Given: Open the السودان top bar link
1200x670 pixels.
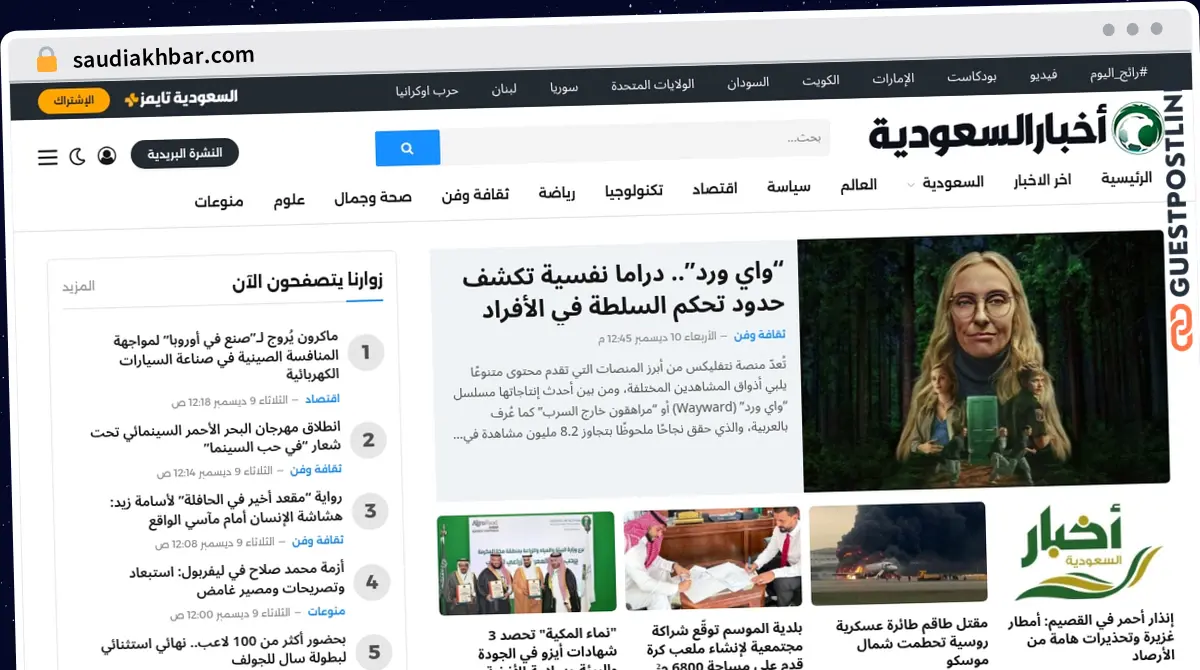Looking at the screenshot, I should pyautogui.click(x=748, y=82).
